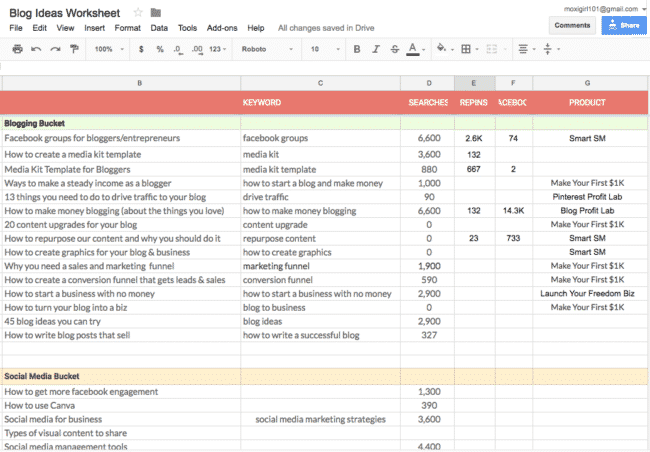Open the Add-ons menu
Viewport: 650px width, 452px height.
click(222, 28)
